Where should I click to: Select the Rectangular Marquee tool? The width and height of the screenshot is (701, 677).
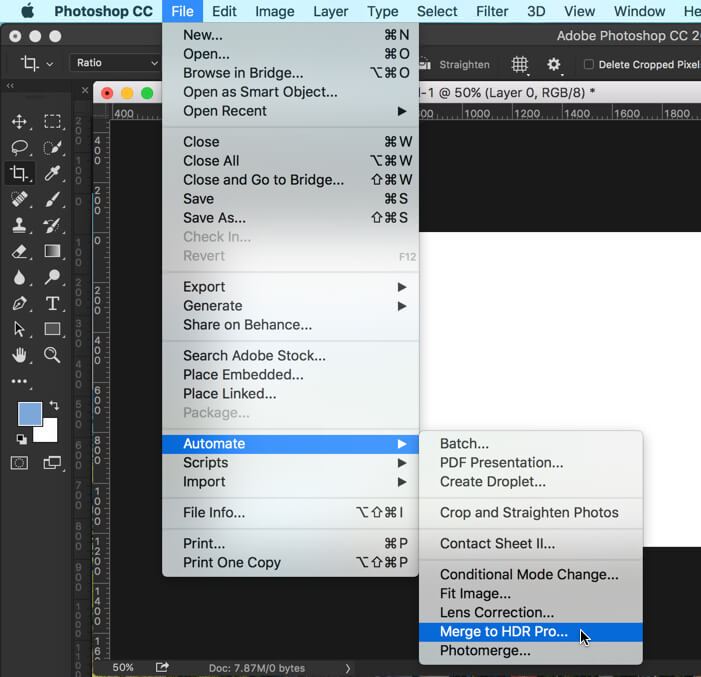tap(52, 122)
